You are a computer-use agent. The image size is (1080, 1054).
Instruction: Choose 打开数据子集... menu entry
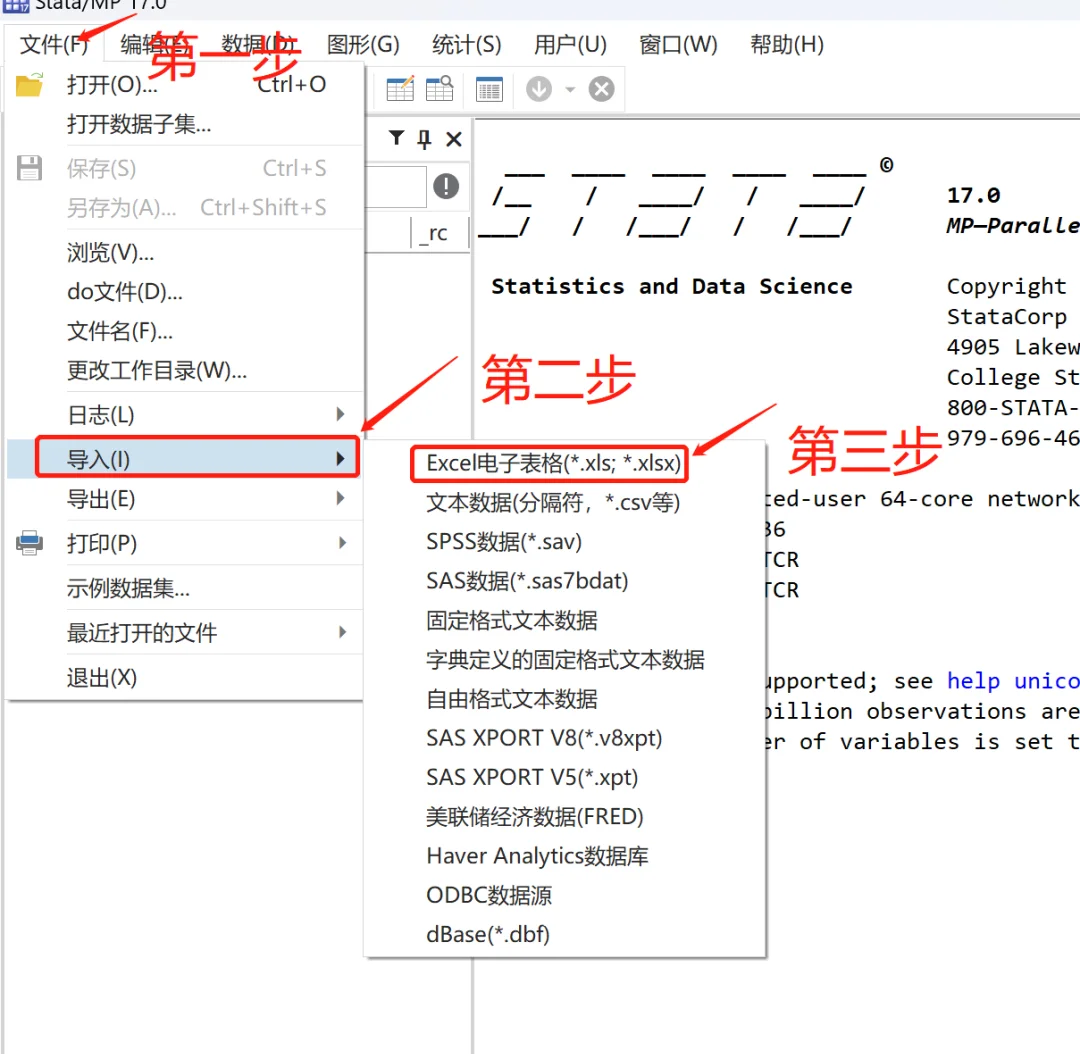(x=185, y=125)
